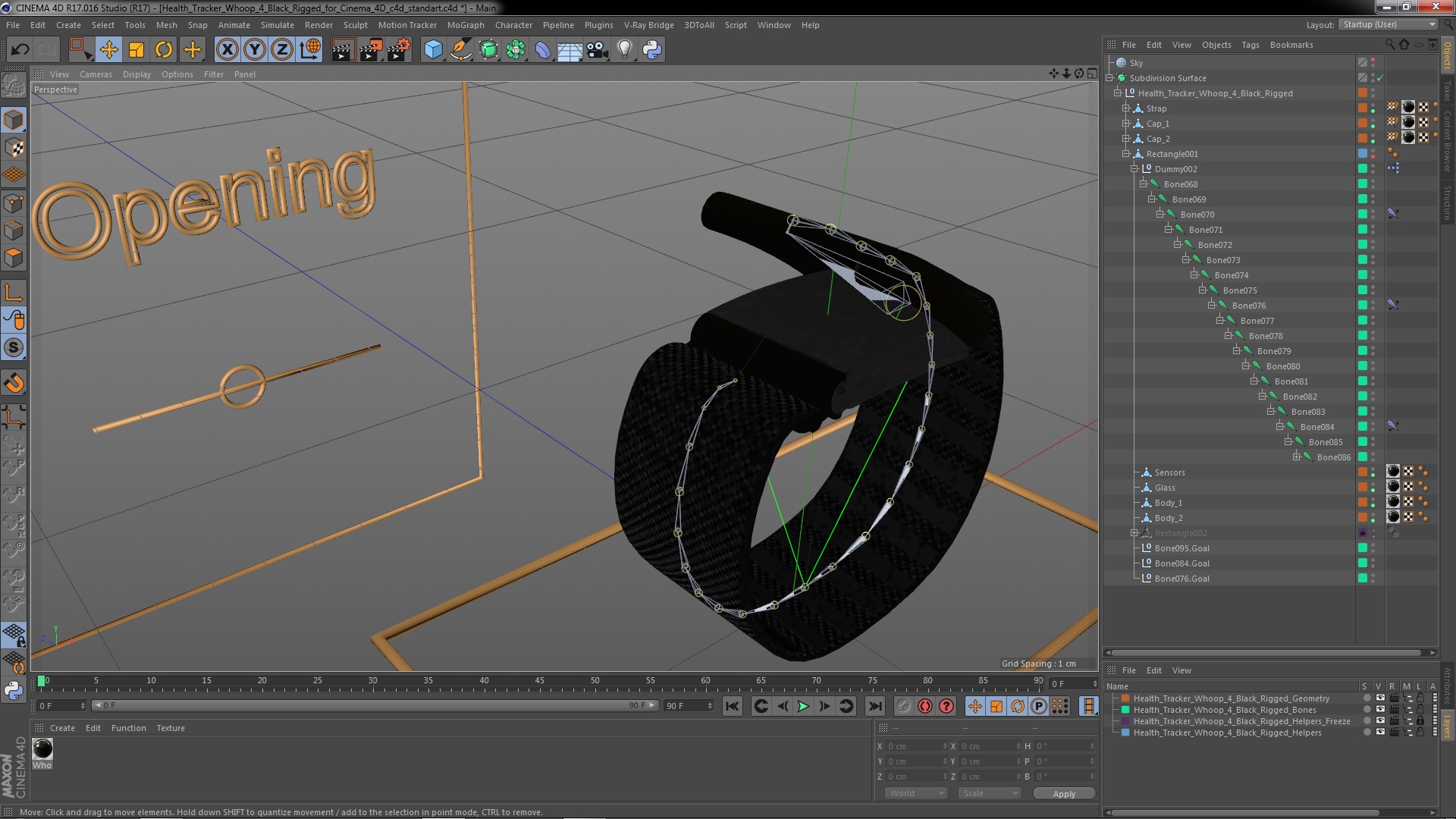The width and height of the screenshot is (1456, 819).
Task: Click Make Editable icon in left toolbar
Action: click(14, 85)
